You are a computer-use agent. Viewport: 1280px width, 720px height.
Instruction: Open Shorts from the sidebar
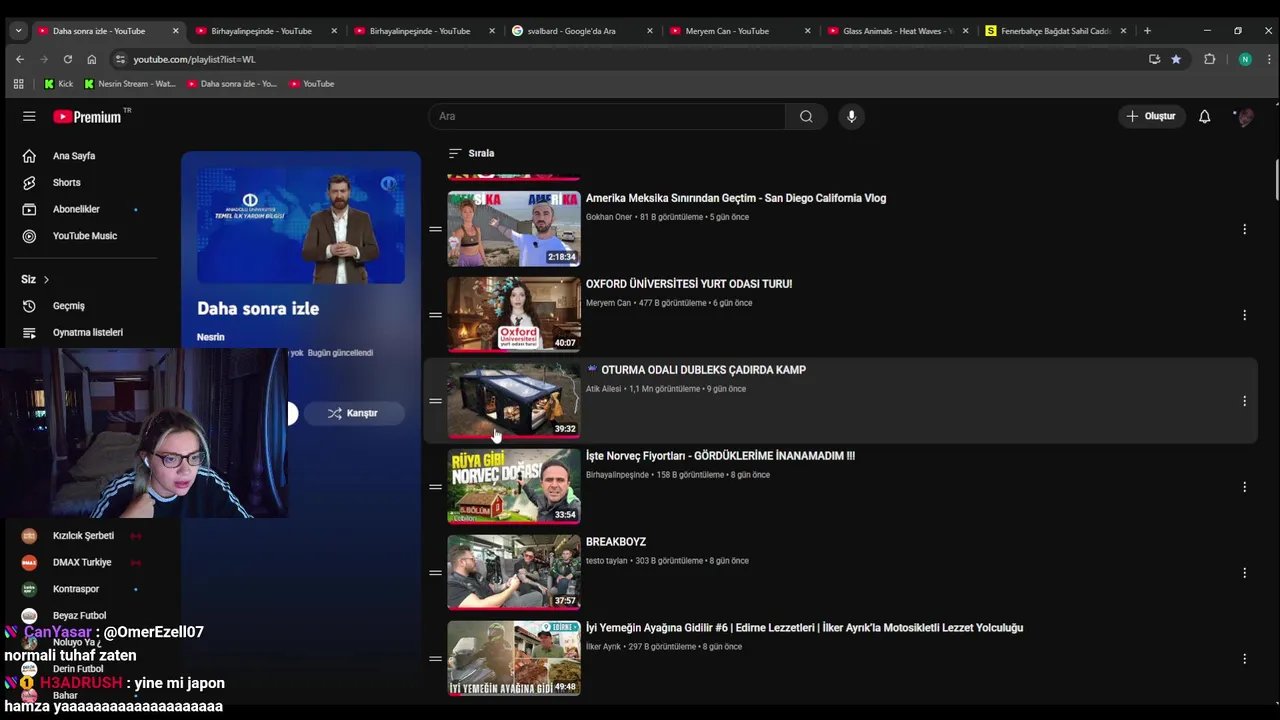[66, 183]
